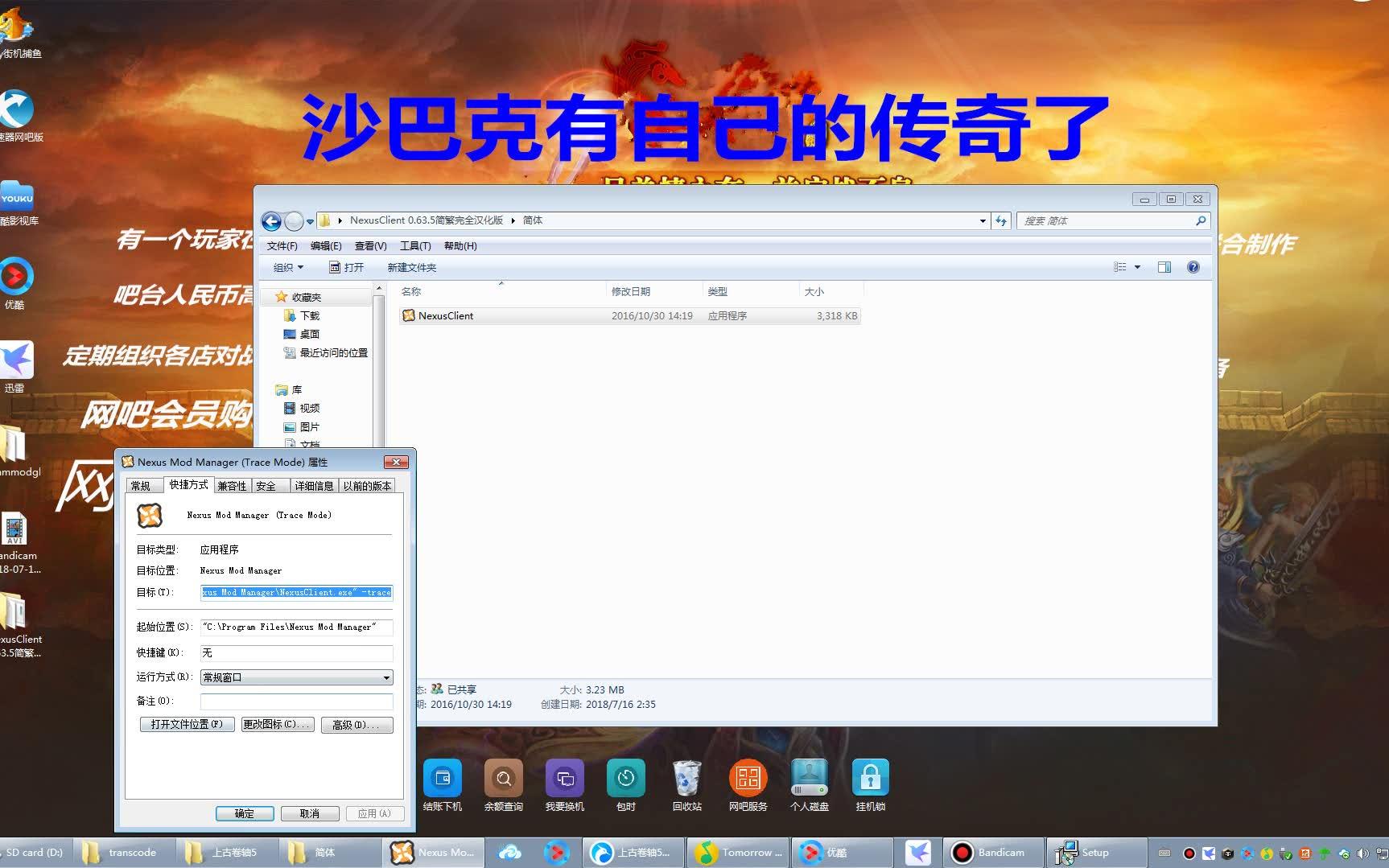Open the 编辑(E) menu
1389x868 pixels.
pyautogui.click(x=326, y=246)
